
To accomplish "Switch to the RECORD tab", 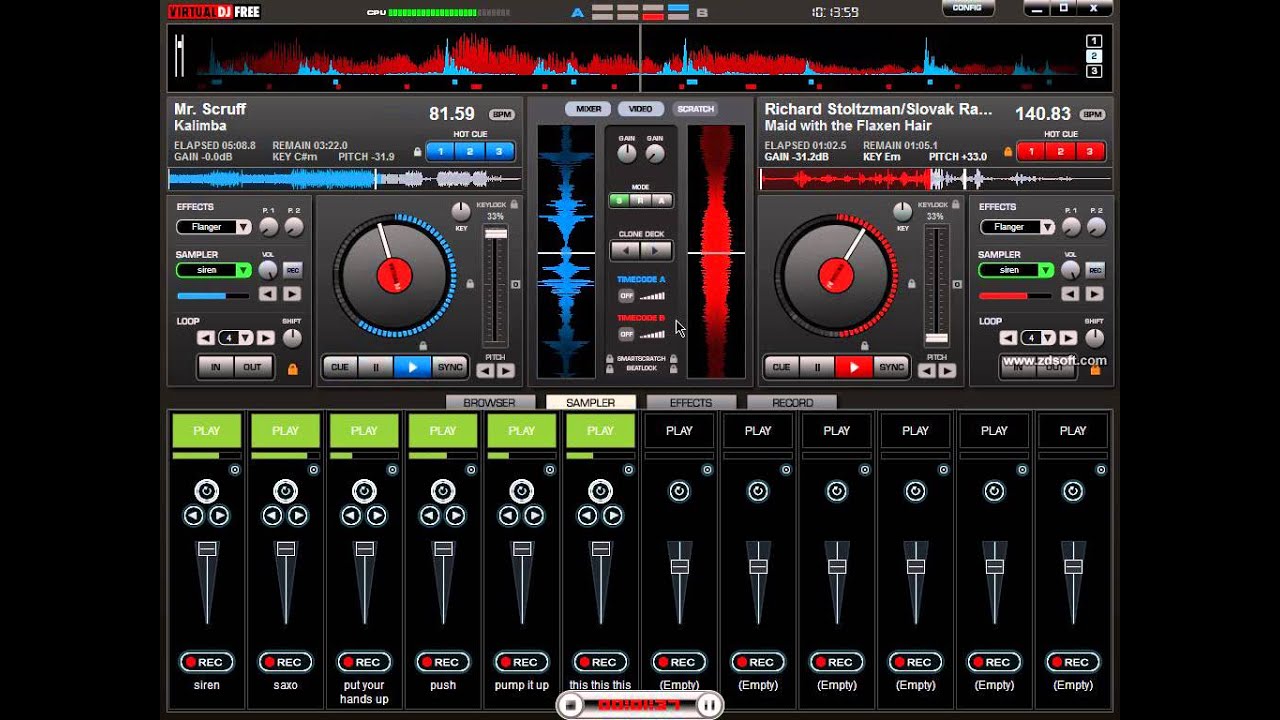I will click(792, 402).
